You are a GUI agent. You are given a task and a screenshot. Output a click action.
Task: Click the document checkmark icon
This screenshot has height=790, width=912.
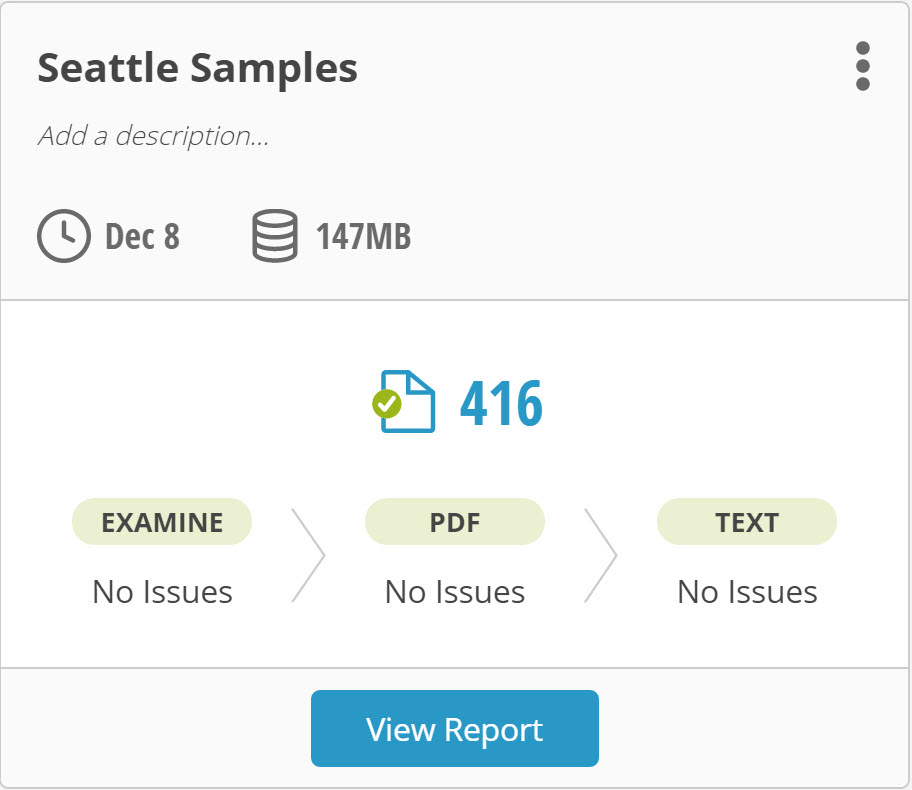click(x=404, y=401)
